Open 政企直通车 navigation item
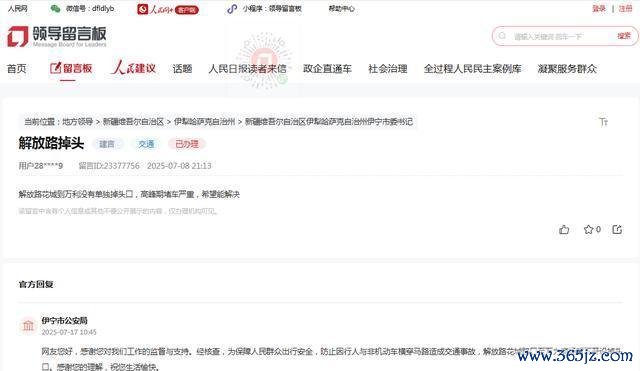The width and height of the screenshot is (640, 371). pos(327,69)
